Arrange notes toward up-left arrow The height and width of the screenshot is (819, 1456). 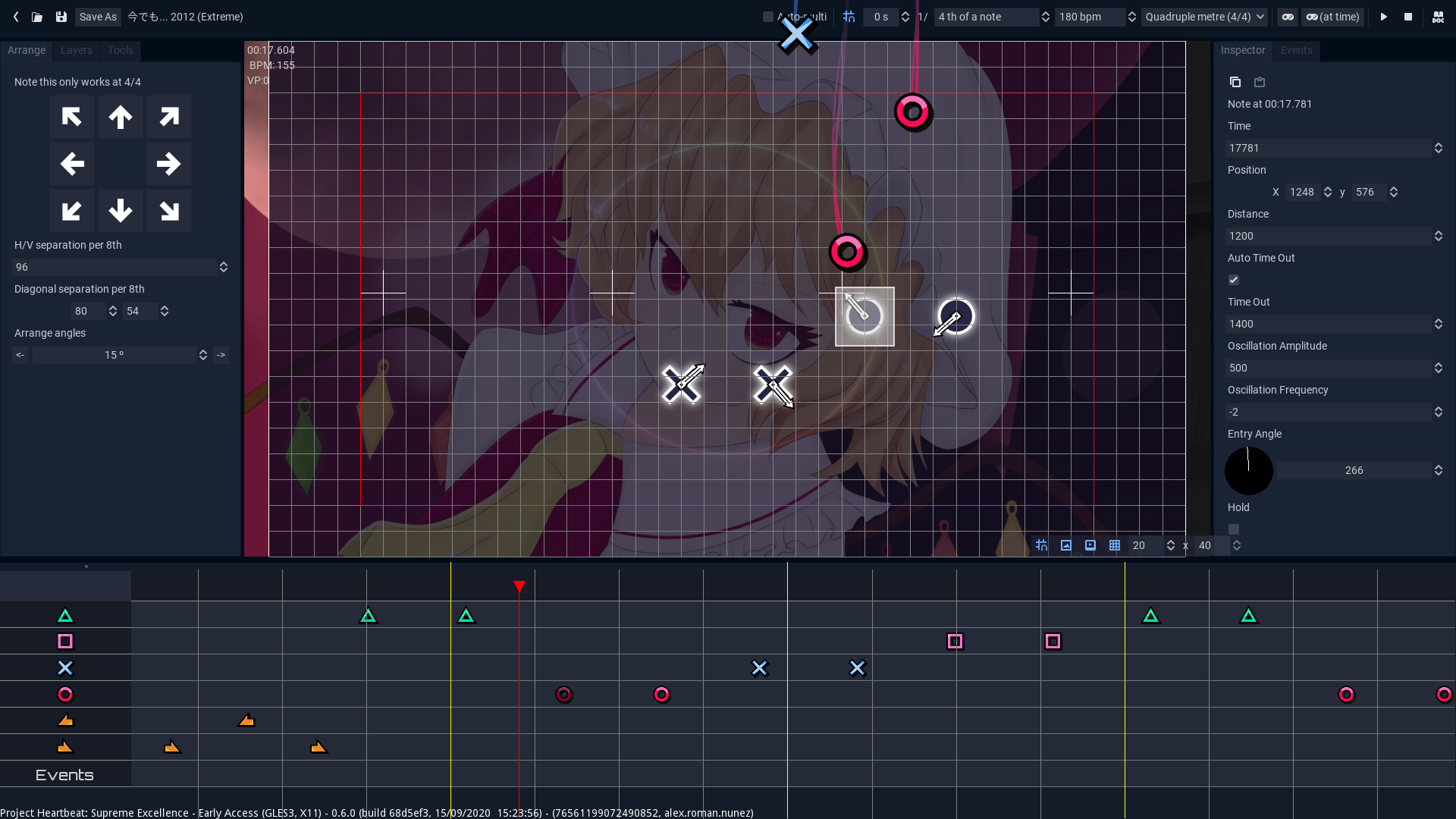(x=72, y=117)
